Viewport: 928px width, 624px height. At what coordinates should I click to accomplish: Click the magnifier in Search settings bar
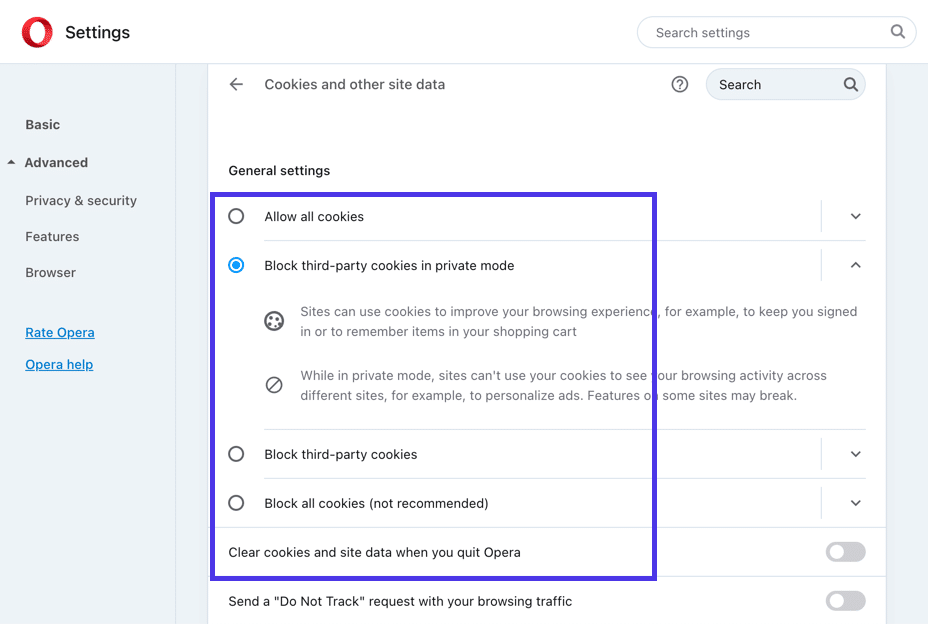point(897,32)
